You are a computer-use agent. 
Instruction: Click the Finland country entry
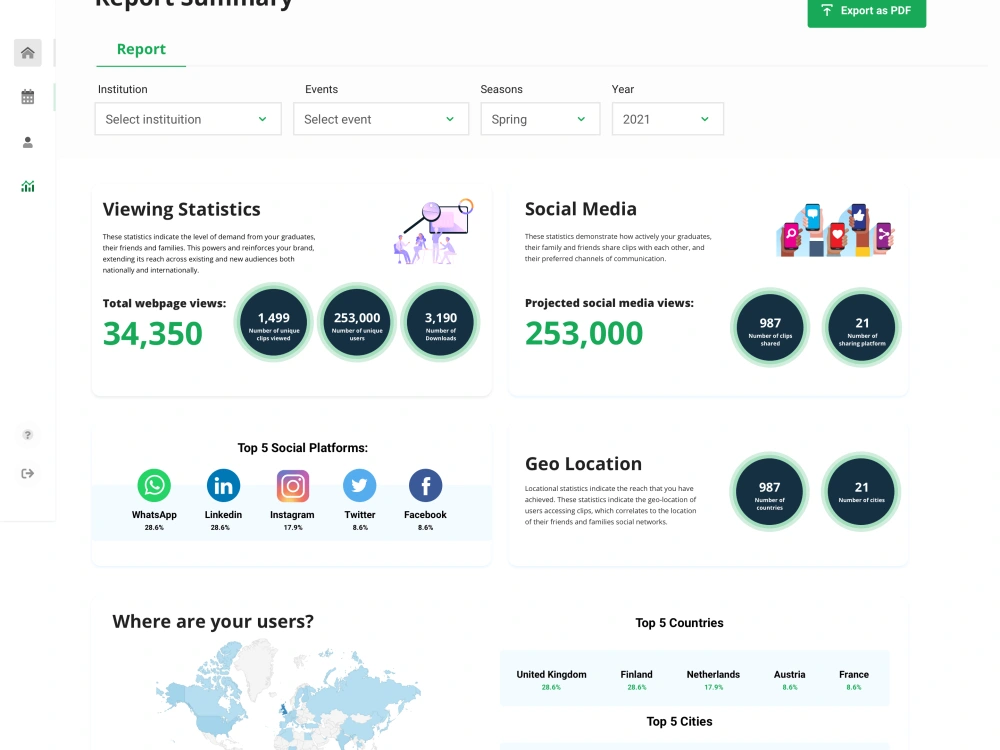tap(636, 679)
